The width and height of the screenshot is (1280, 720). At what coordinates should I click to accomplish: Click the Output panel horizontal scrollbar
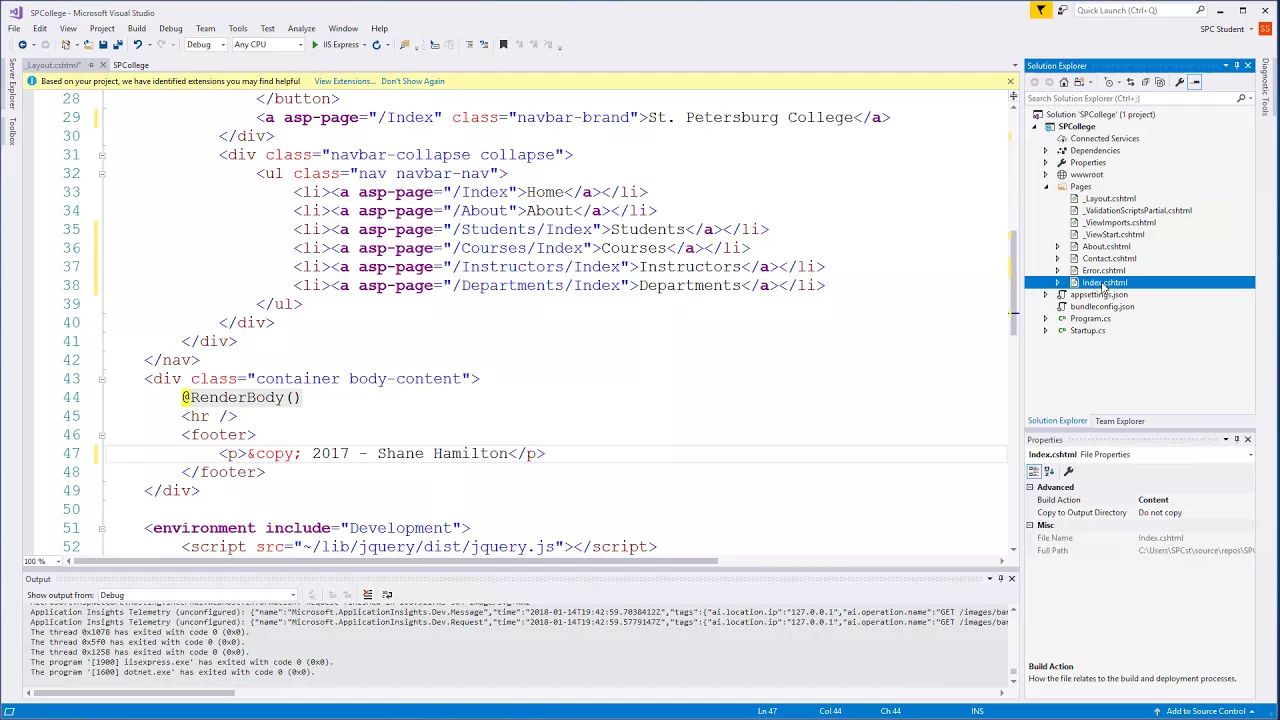(x=136, y=692)
